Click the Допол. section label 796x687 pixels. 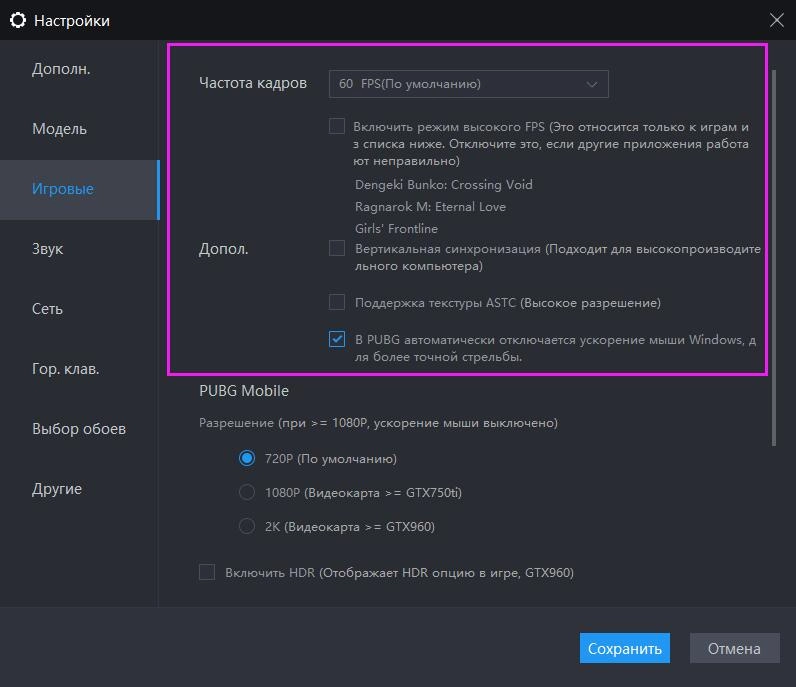point(223,249)
